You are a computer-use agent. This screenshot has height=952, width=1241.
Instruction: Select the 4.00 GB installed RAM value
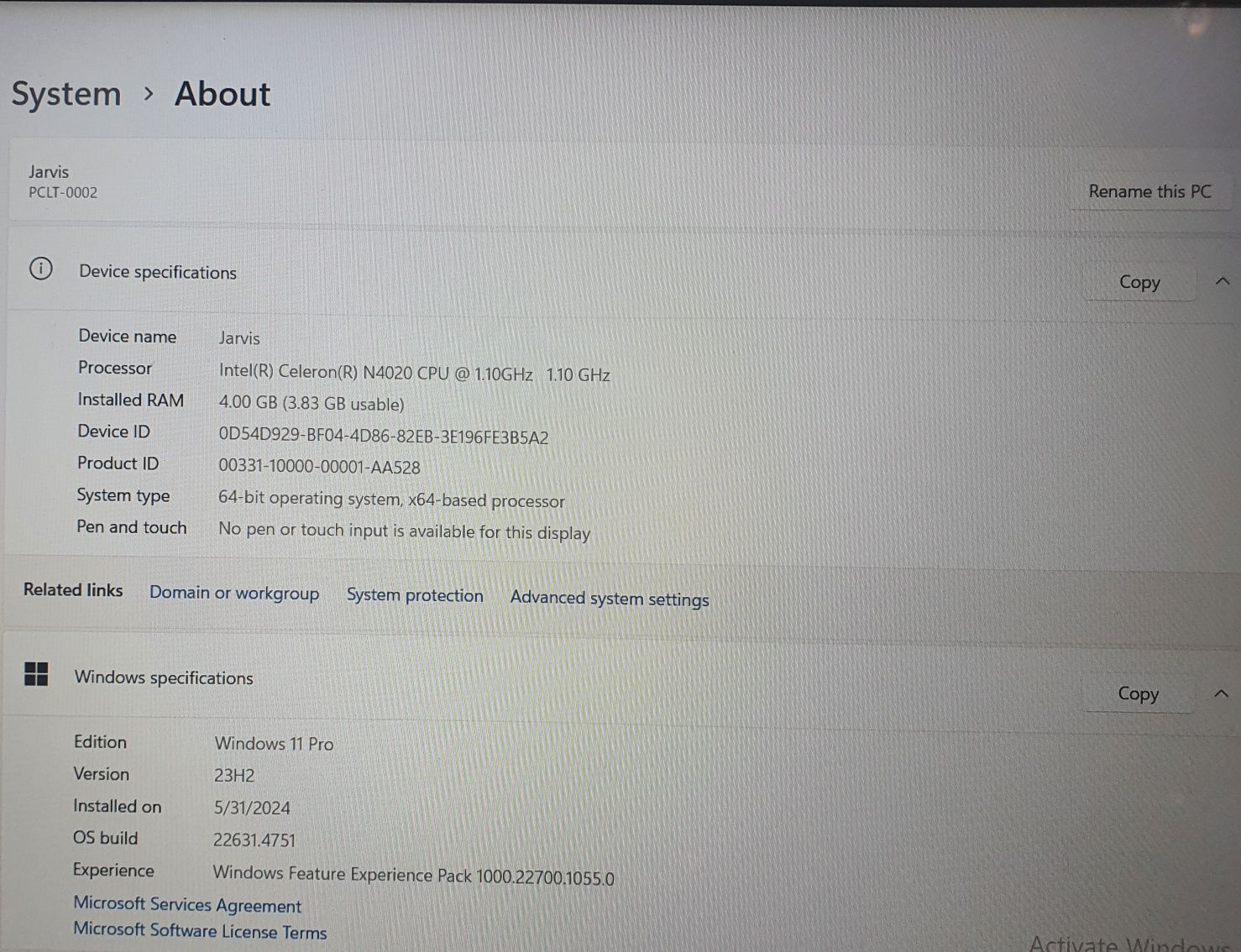[312, 403]
